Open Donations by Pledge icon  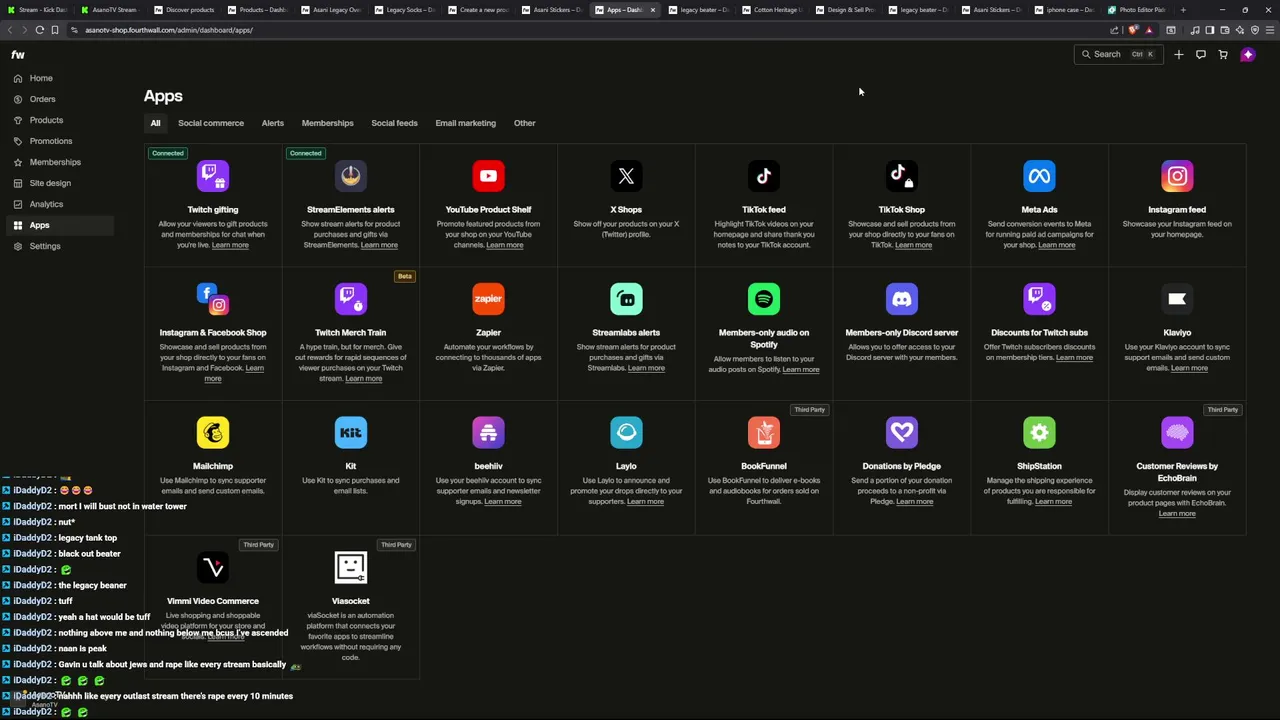[901, 432]
